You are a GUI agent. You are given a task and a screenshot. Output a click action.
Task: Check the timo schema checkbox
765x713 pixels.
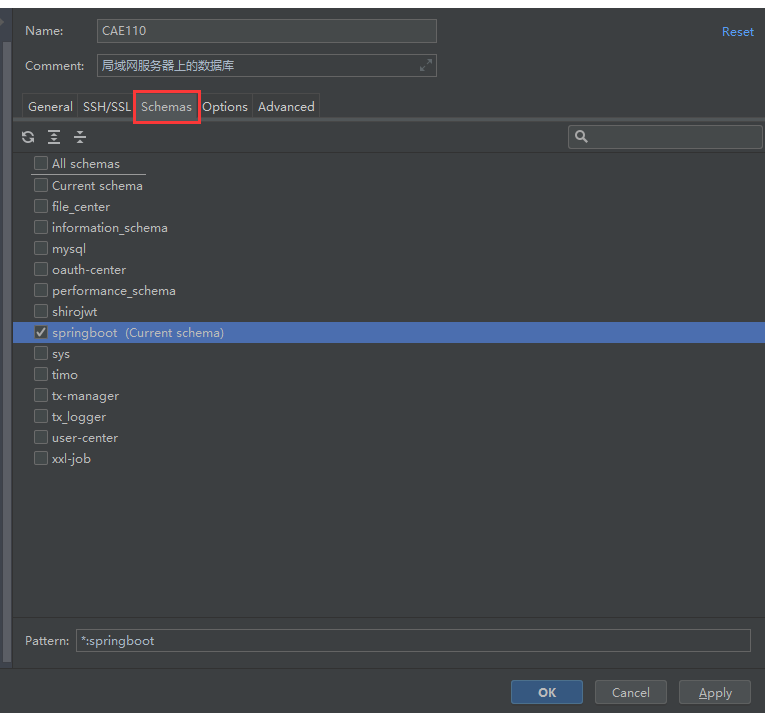[x=41, y=374]
